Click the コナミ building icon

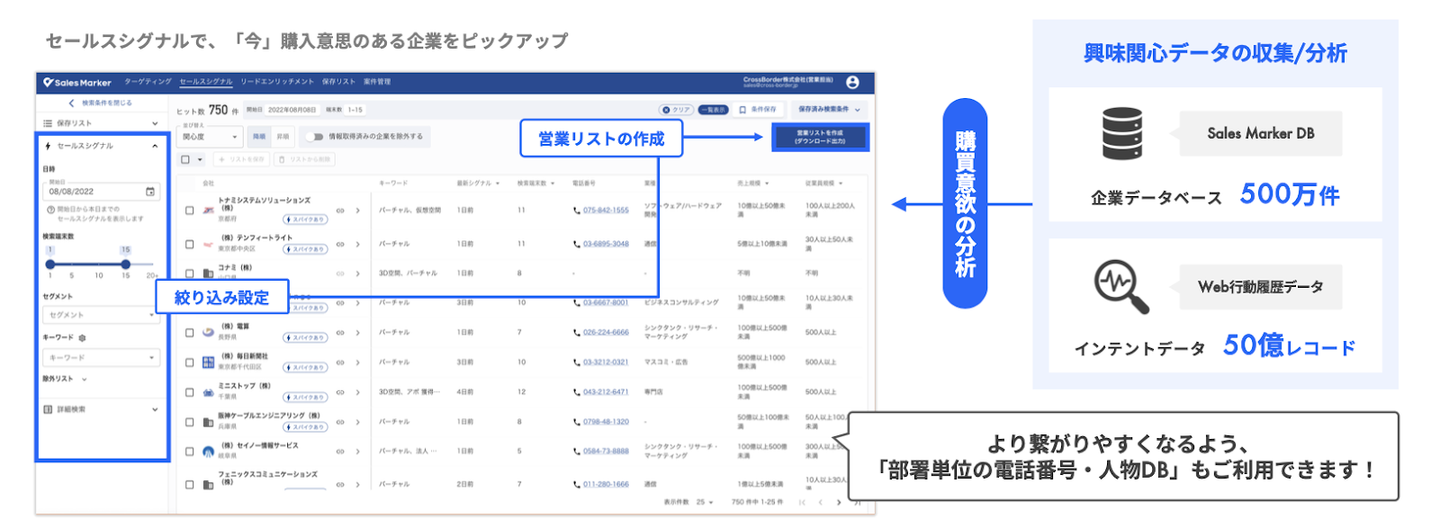(208, 272)
